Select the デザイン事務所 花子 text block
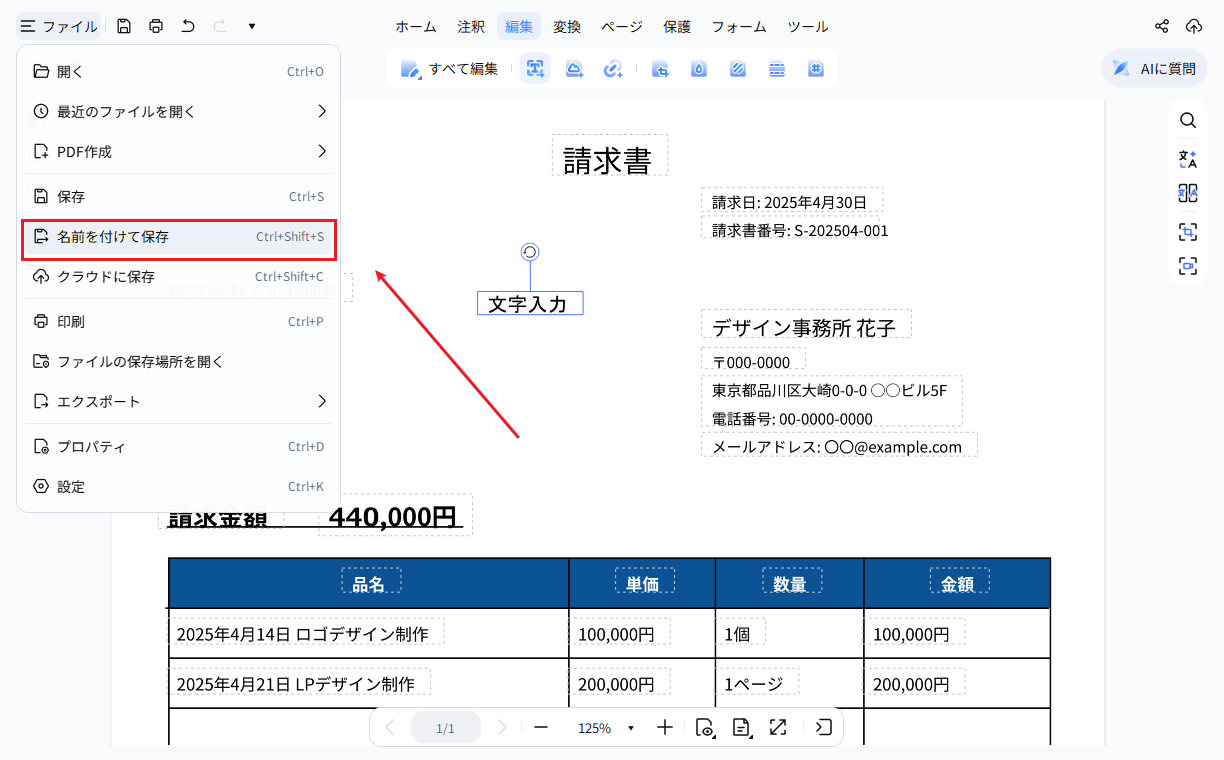Screen dimensions: 1224x760 coord(806,326)
